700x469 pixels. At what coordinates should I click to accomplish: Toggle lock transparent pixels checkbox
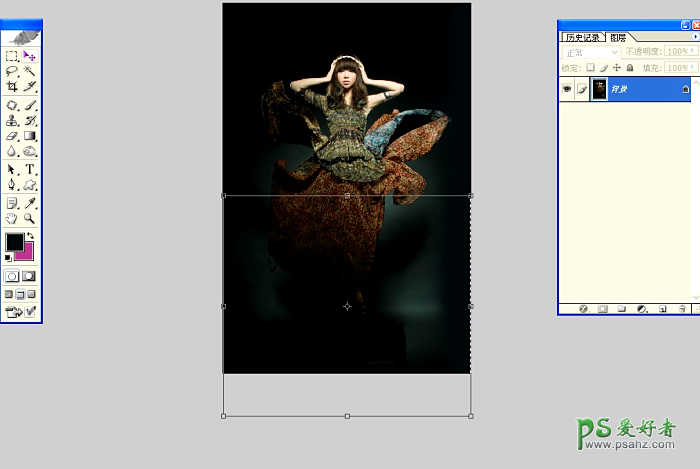[591, 67]
